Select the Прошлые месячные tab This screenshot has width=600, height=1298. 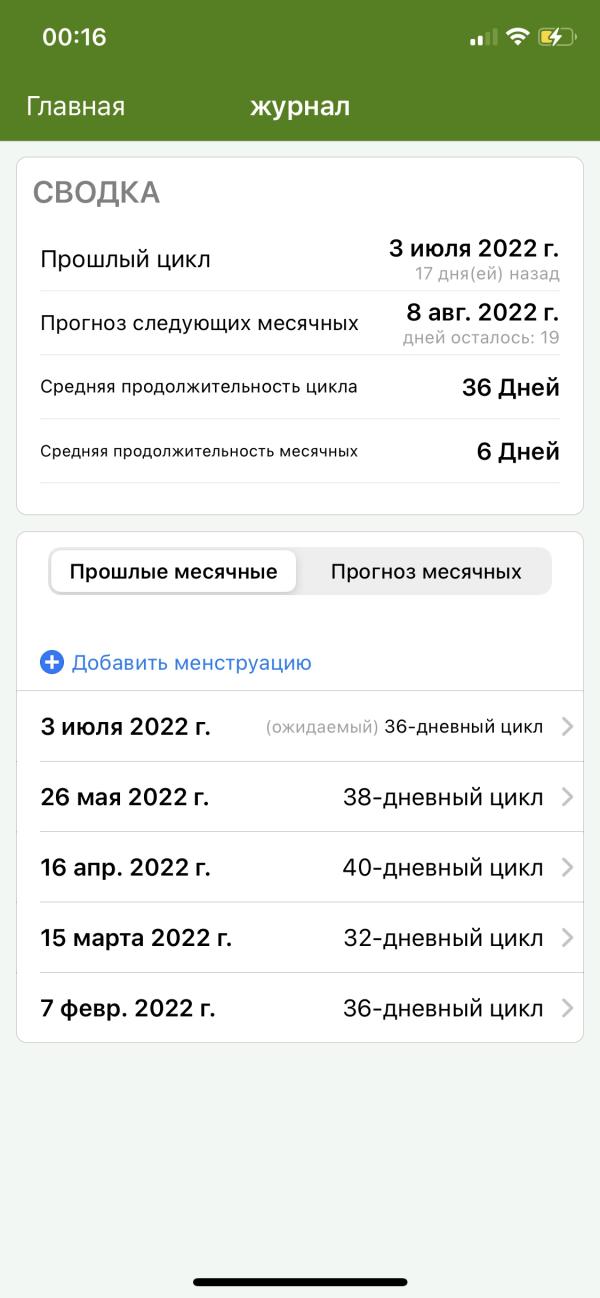coord(173,571)
